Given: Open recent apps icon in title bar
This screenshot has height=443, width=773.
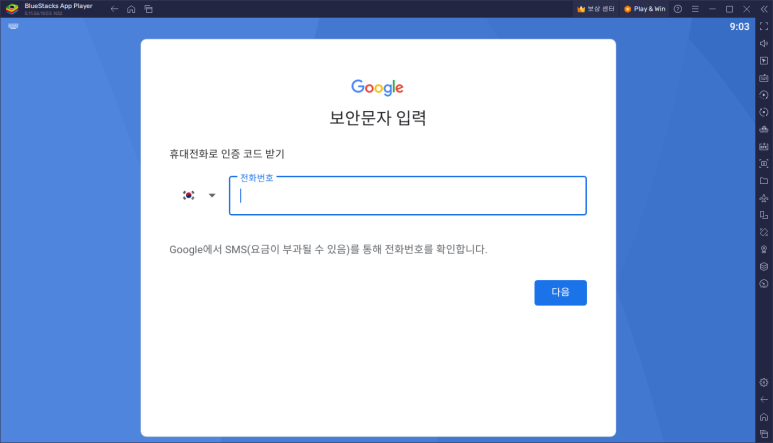Looking at the screenshot, I should (148, 9).
